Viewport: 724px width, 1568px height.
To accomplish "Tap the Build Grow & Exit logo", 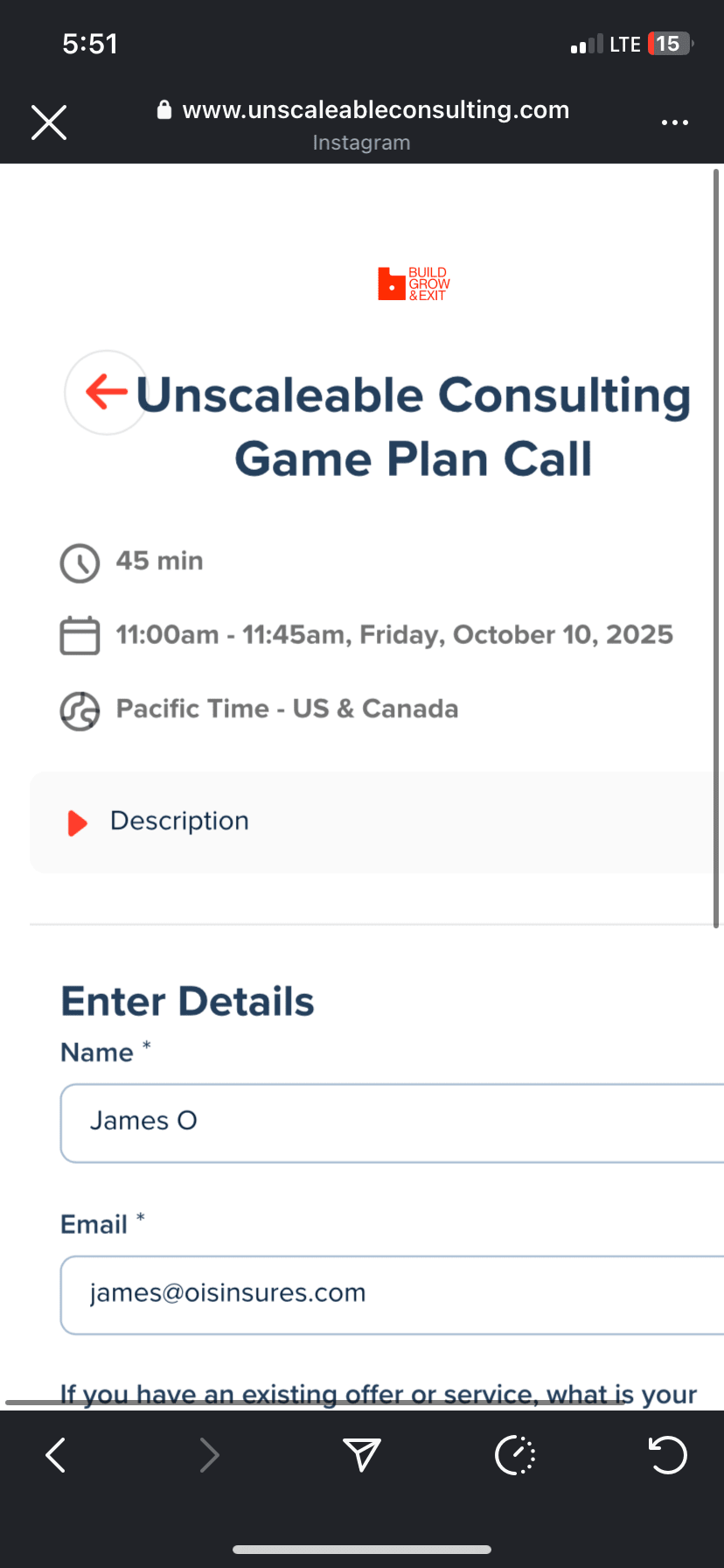I will click(x=414, y=284).
